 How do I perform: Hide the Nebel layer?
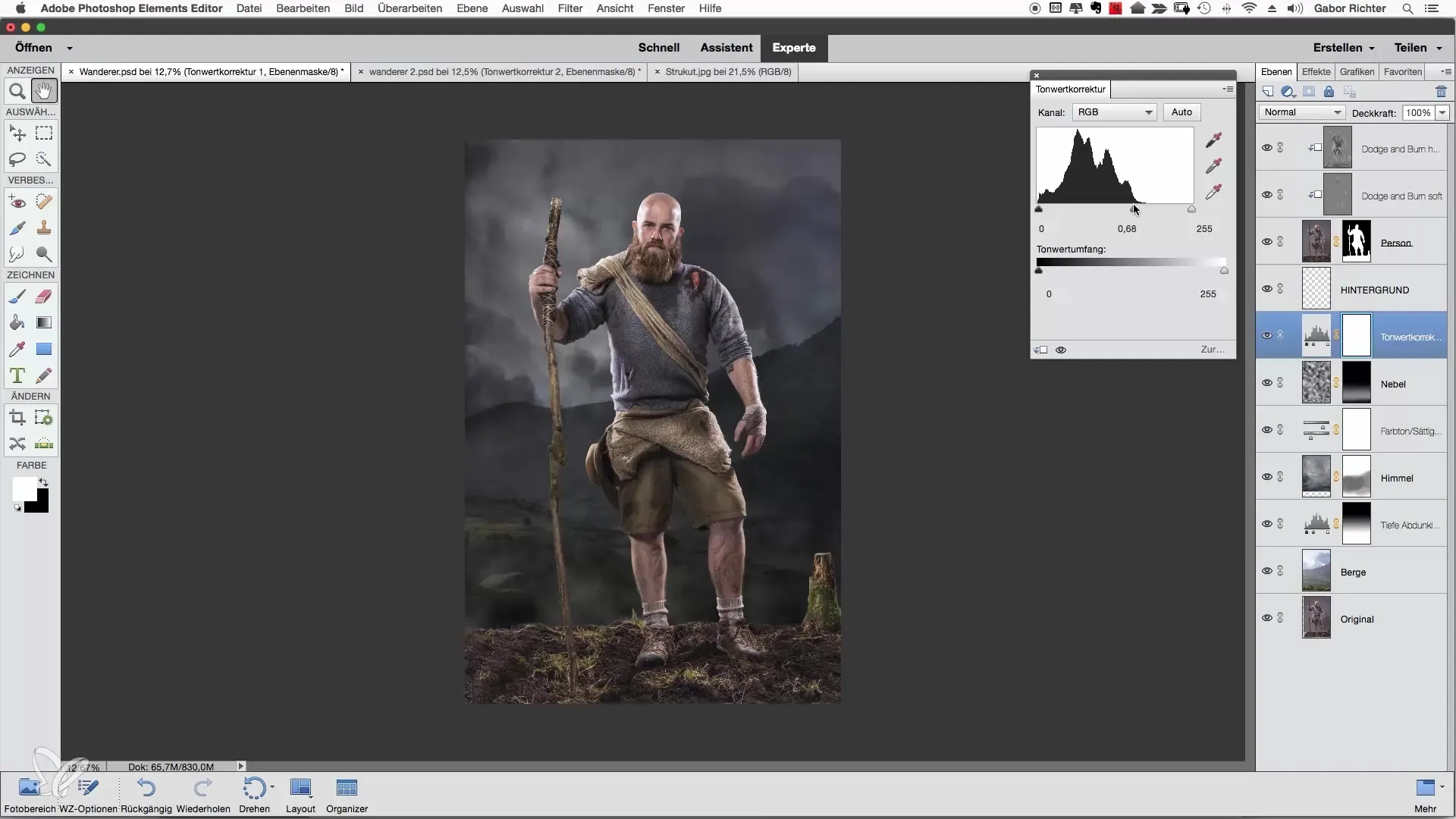point(1266,383)
